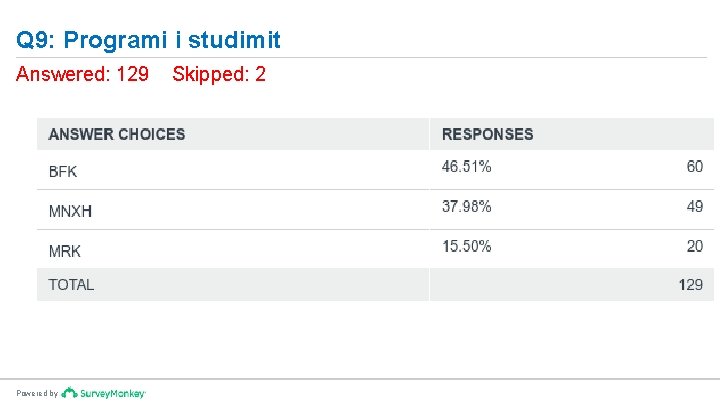The width and height of the screenshot is (720, 405).
Task: Select the TOTAL row label
Action: pyautogui.click(x=71, y=285)
